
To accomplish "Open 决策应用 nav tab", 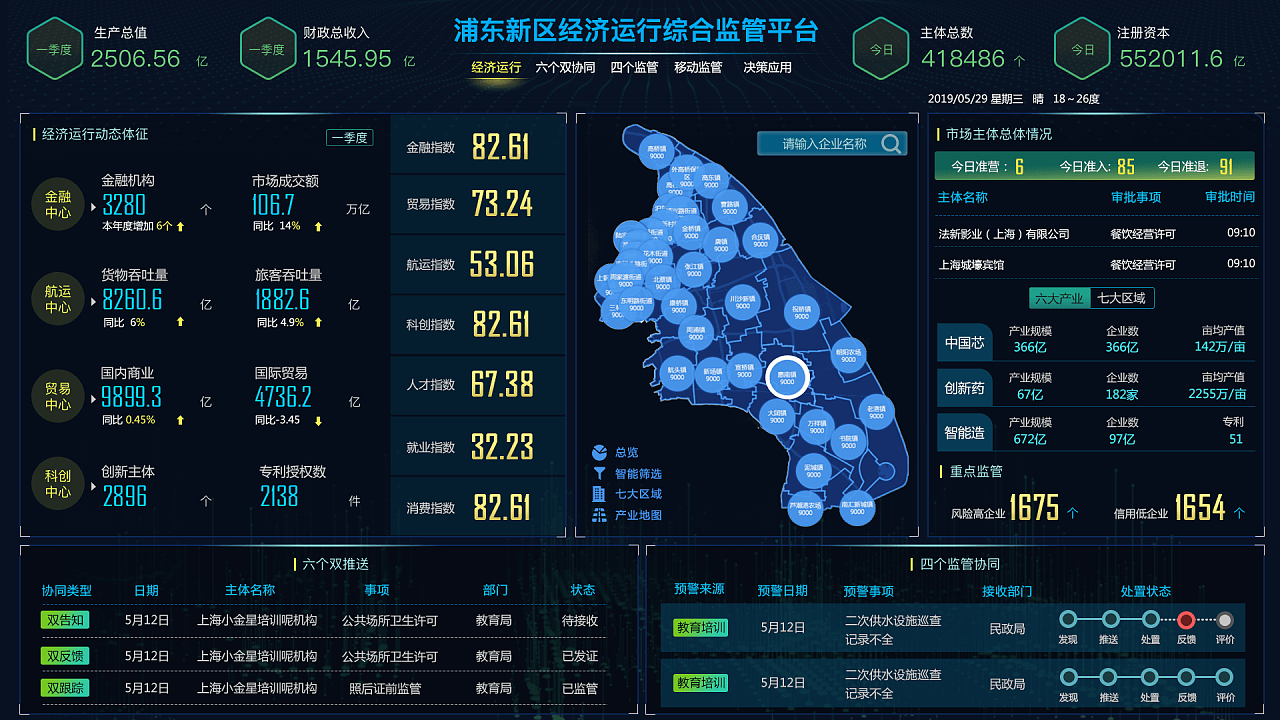I will (x=767, y=68).
